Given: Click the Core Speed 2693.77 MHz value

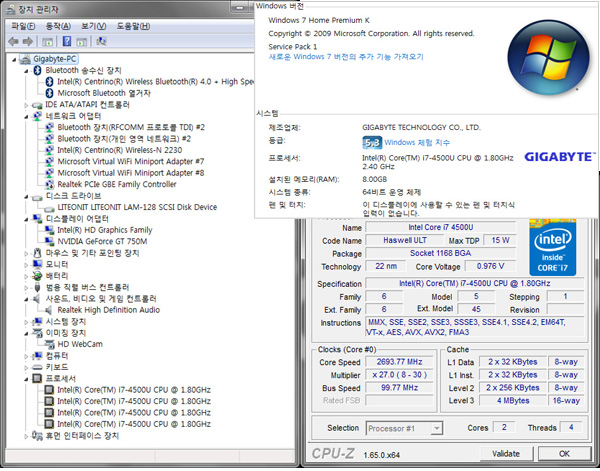Looking at the screenshot, I should click(x=399, y=362).
